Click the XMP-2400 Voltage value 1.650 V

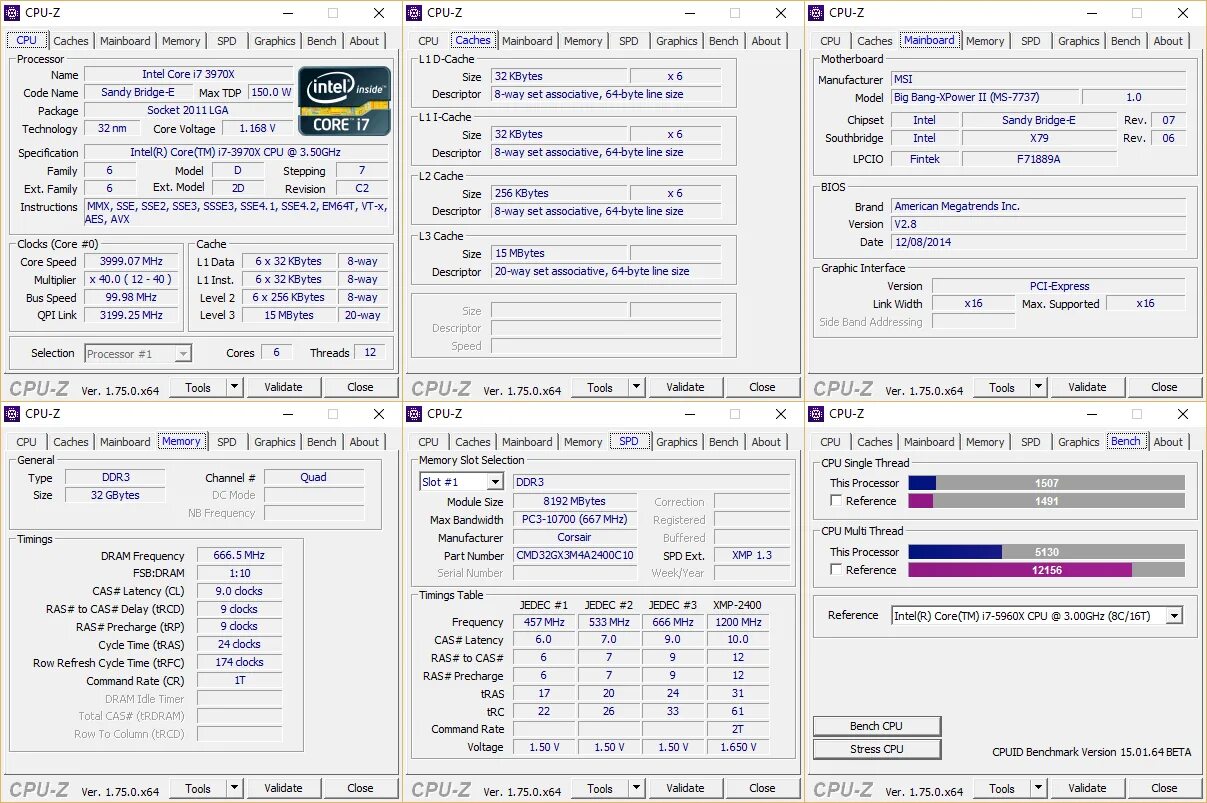737,747
